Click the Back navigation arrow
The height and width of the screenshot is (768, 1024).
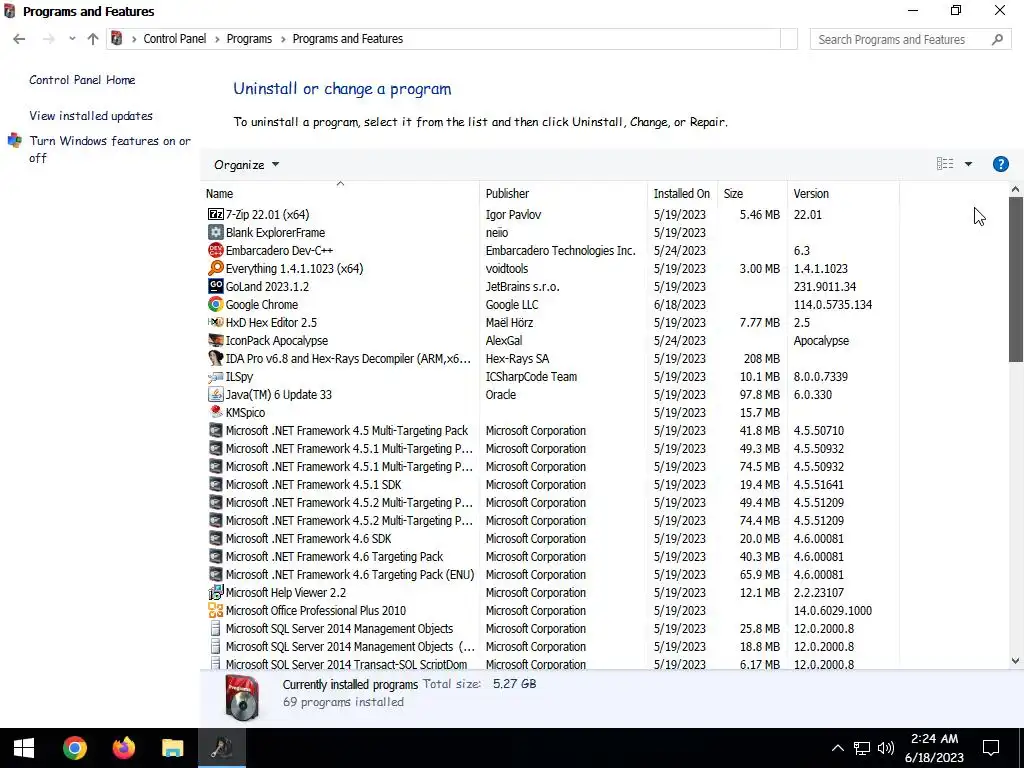pyautogui.click(x=19, y=39)
